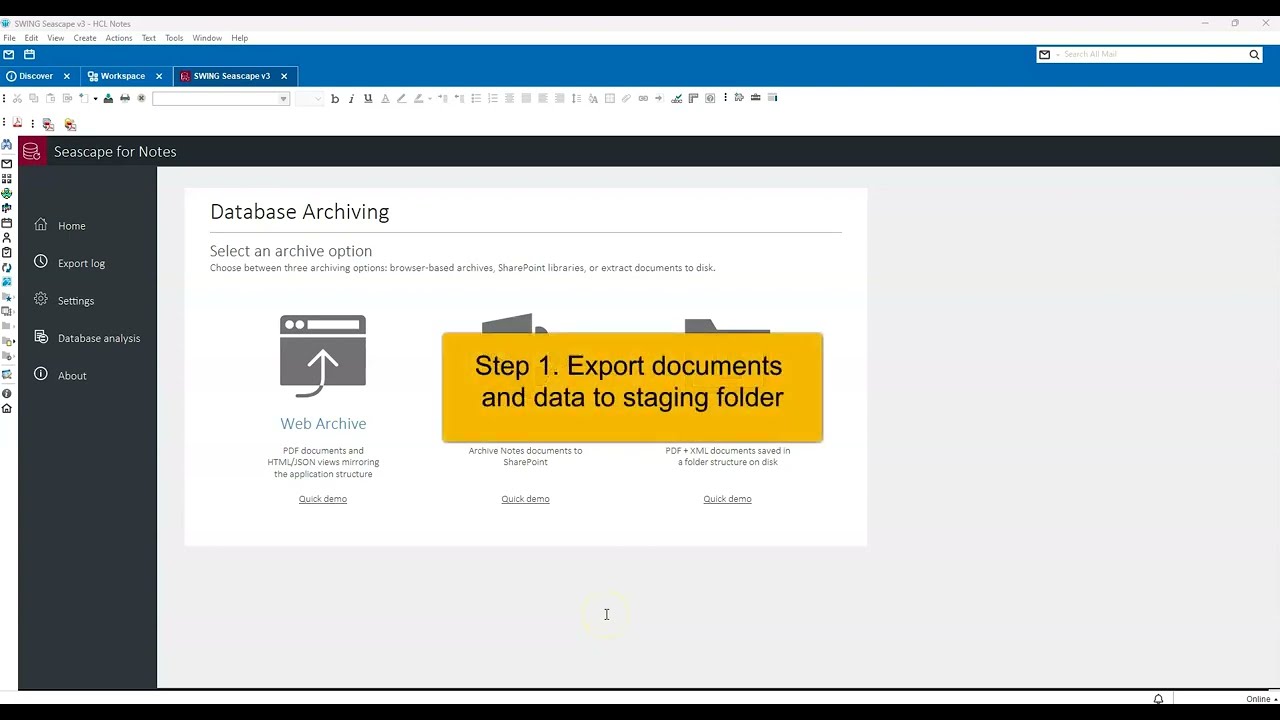This screenshot has width=1280, height=720.
Task: Open the Text menu
Action: (149, 38)
